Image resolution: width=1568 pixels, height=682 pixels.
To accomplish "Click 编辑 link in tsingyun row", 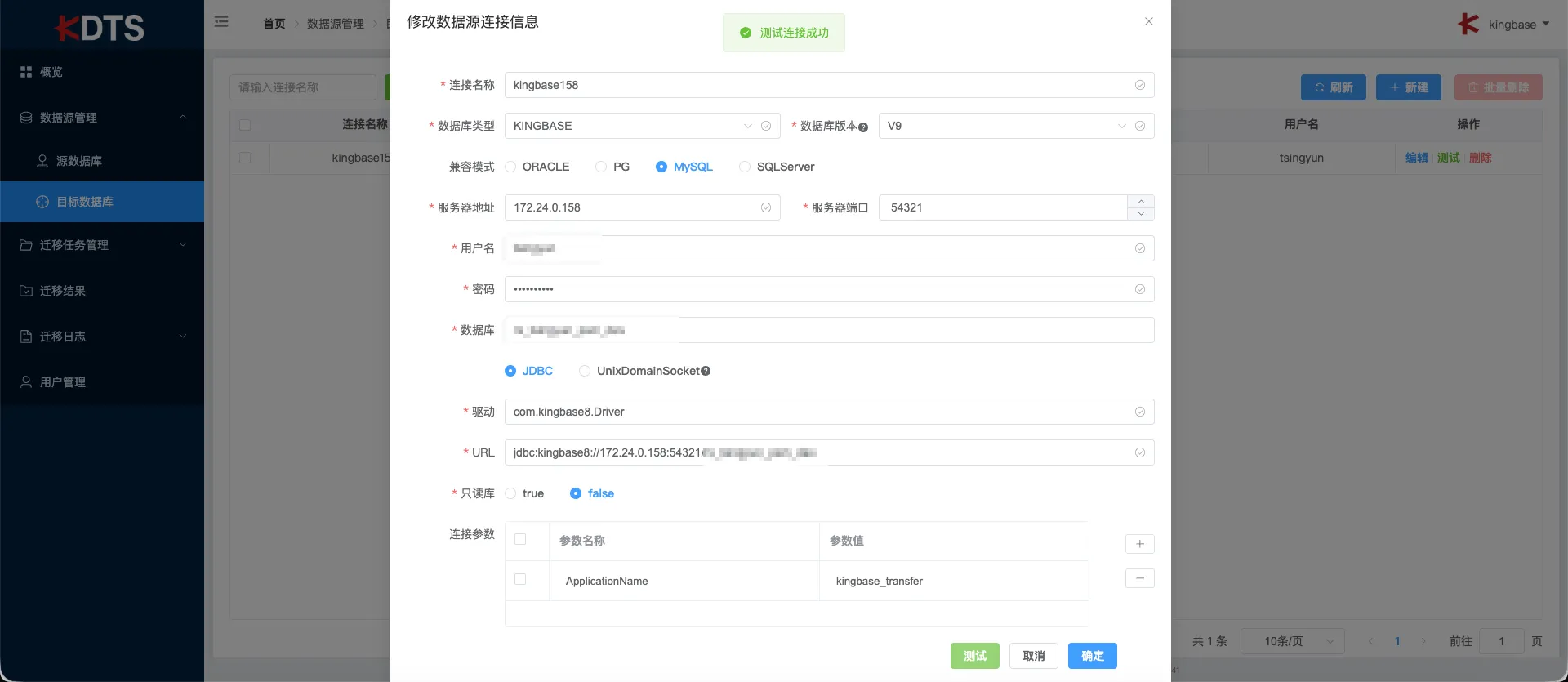I will pyautogui.click(x=1416, y=158).
